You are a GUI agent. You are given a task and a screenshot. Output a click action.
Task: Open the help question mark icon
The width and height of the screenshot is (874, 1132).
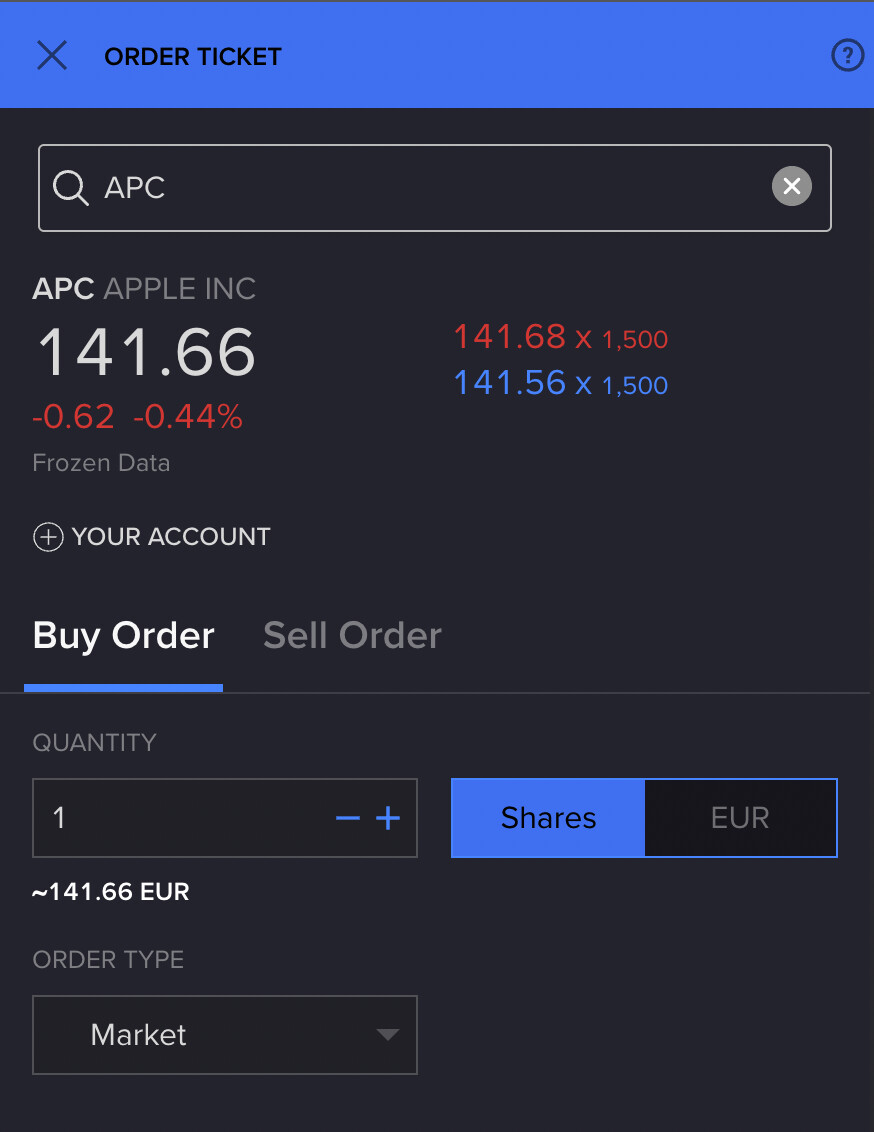click(847, 56)
